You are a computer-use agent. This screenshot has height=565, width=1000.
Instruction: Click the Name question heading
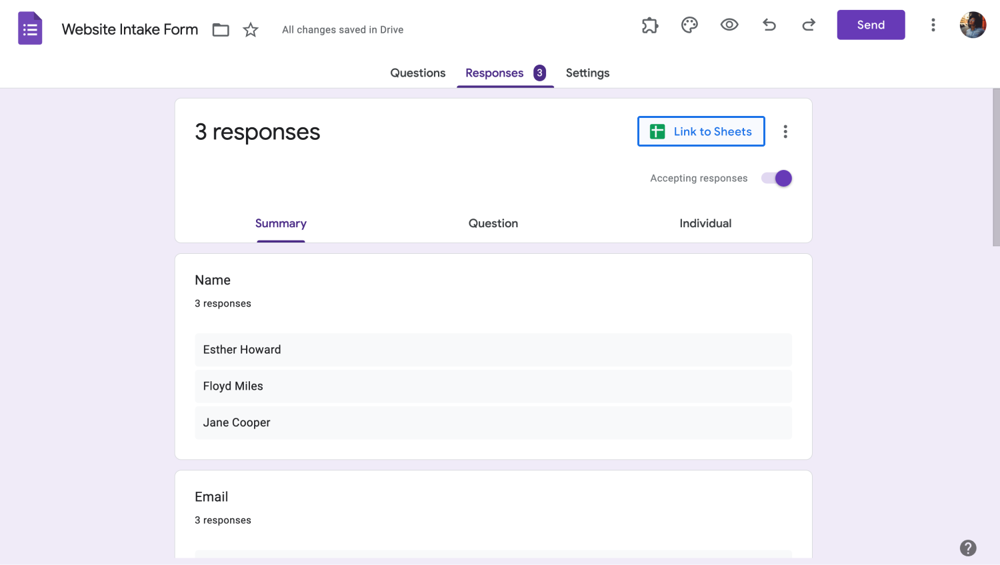[x=212, y=280]
